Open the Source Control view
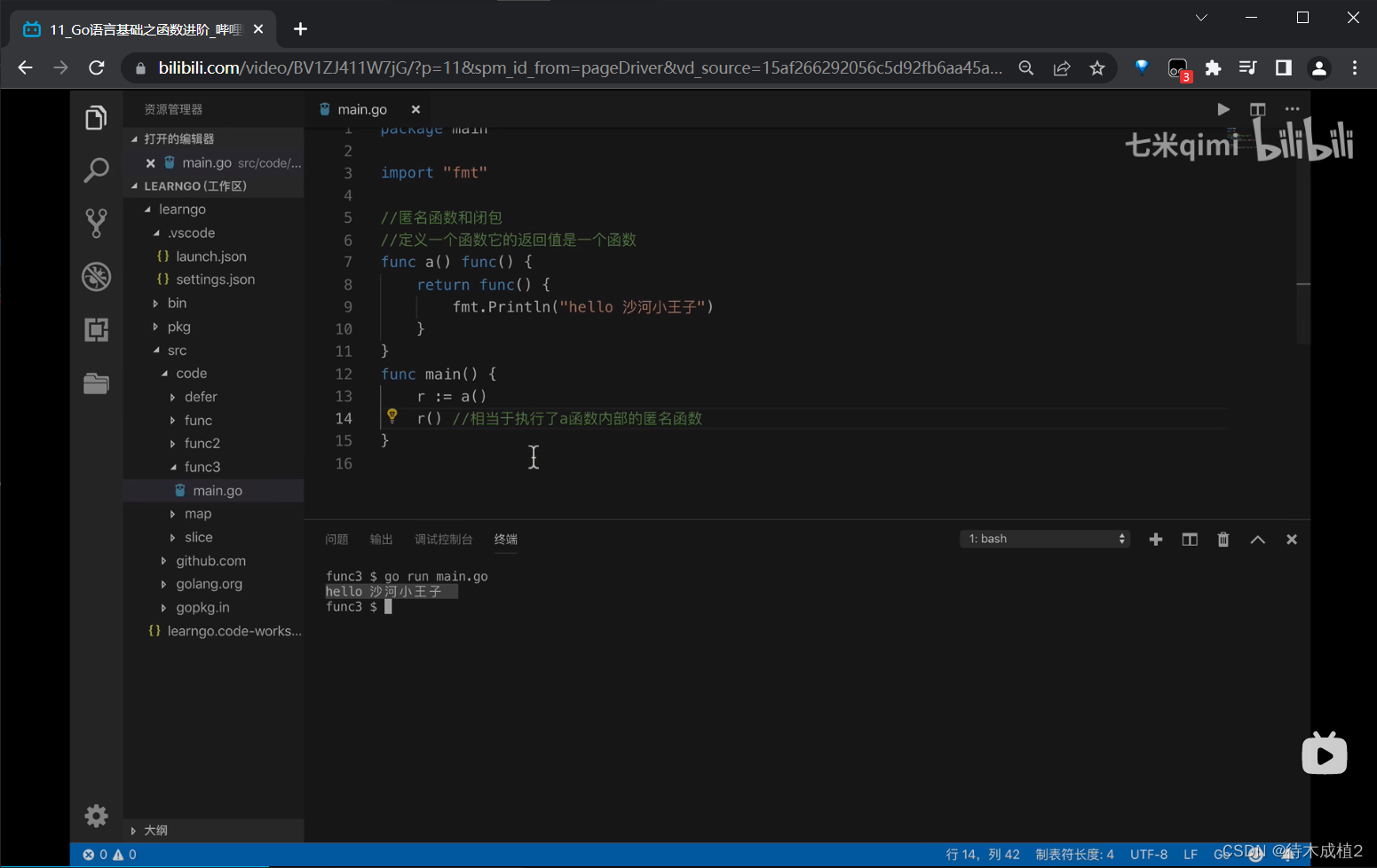Screen dimensions: 1377x868 [x=96, y=223]
